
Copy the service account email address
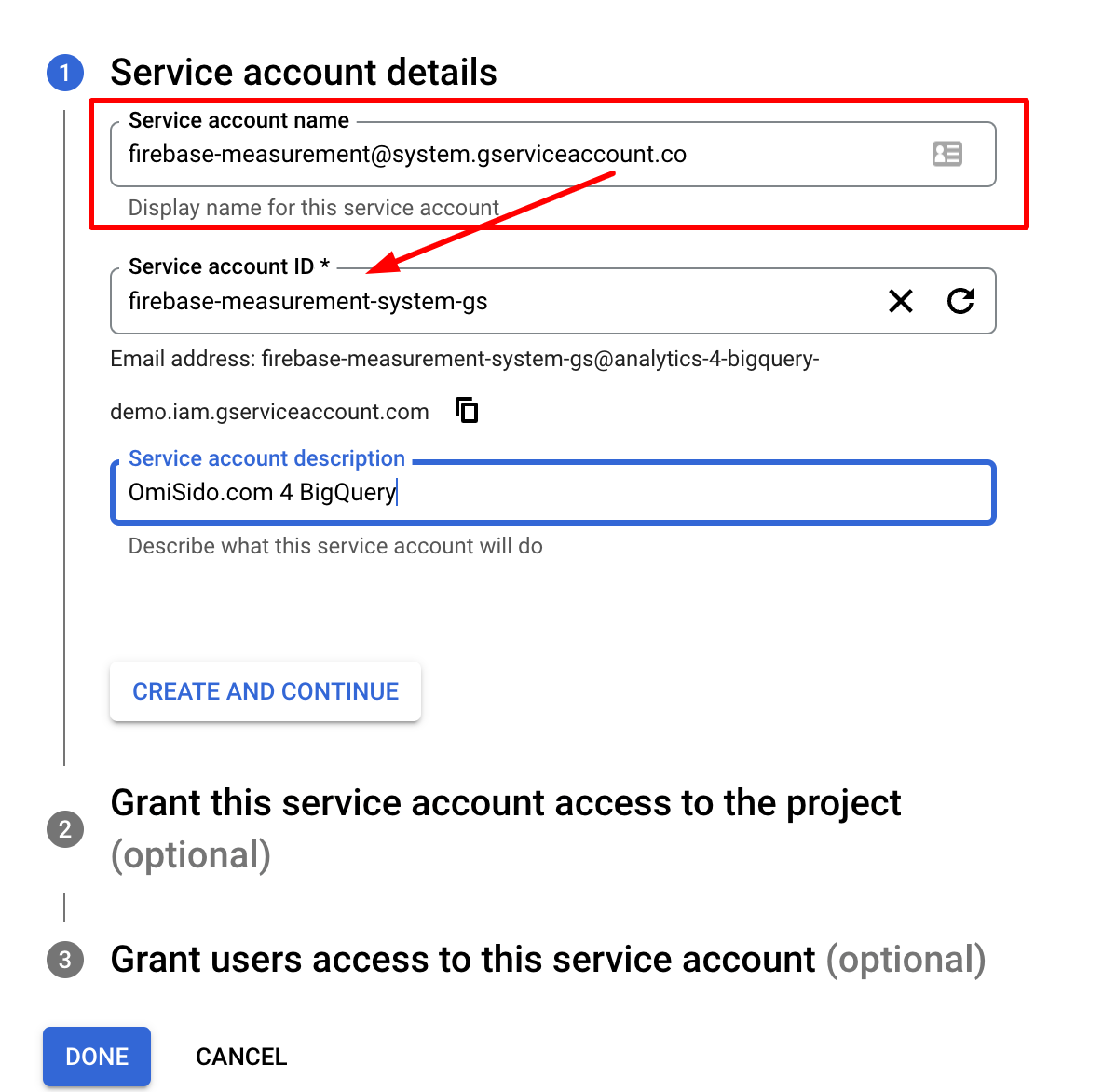coord(465,410)
